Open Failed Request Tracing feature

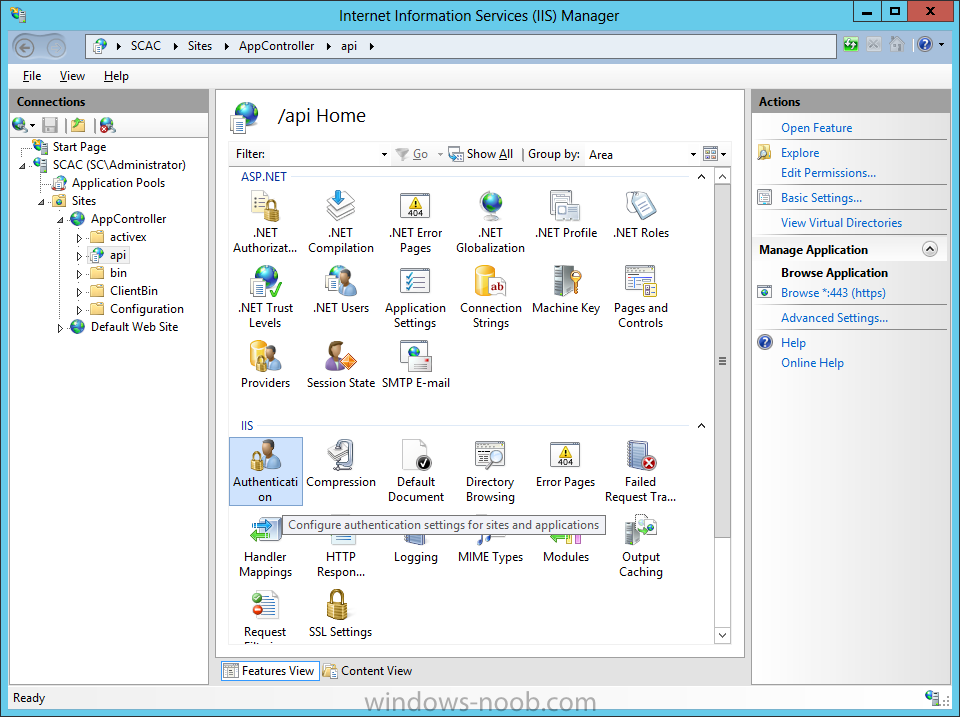tap(640, 471)
